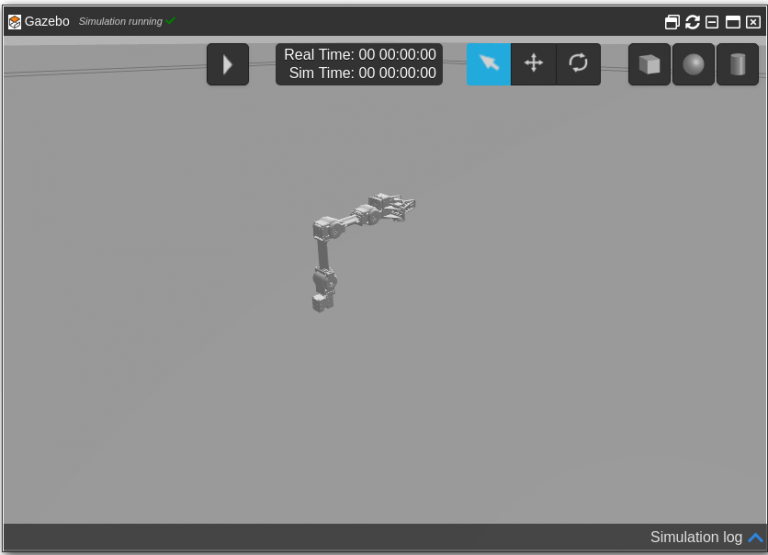Close the Gazebo panel
768x555 pixels.
click(753, 22)
